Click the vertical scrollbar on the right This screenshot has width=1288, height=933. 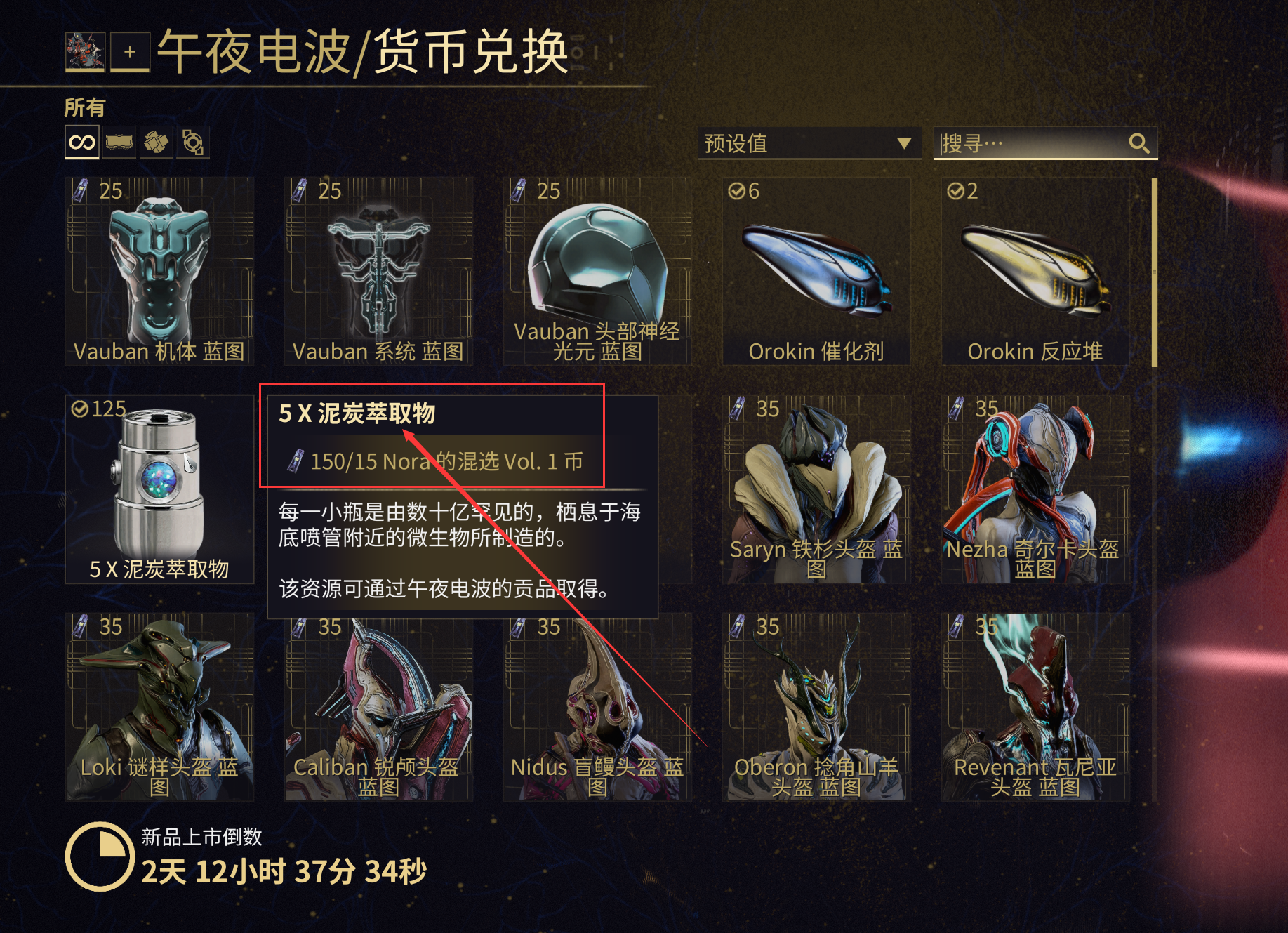[1154, 272]
